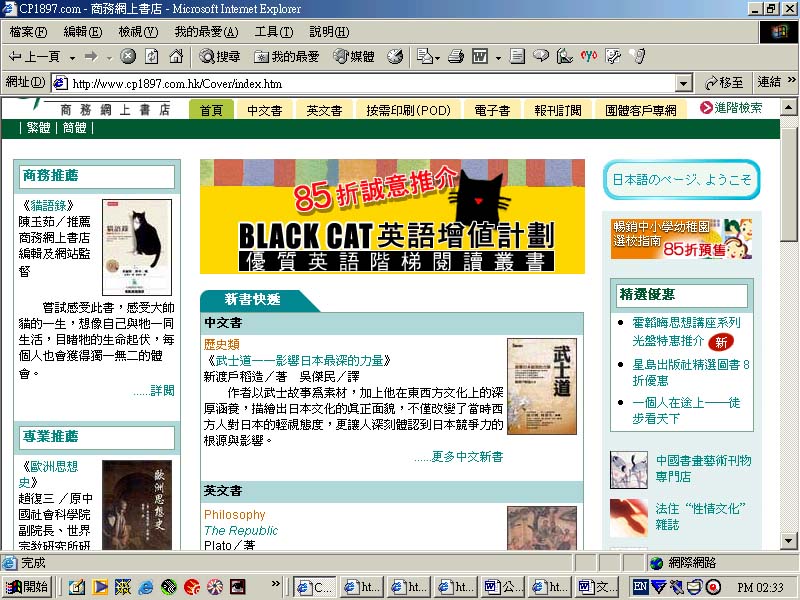The image size is (800, 600).
Task: Select the 電子書 tab
Action: [492, 110]
